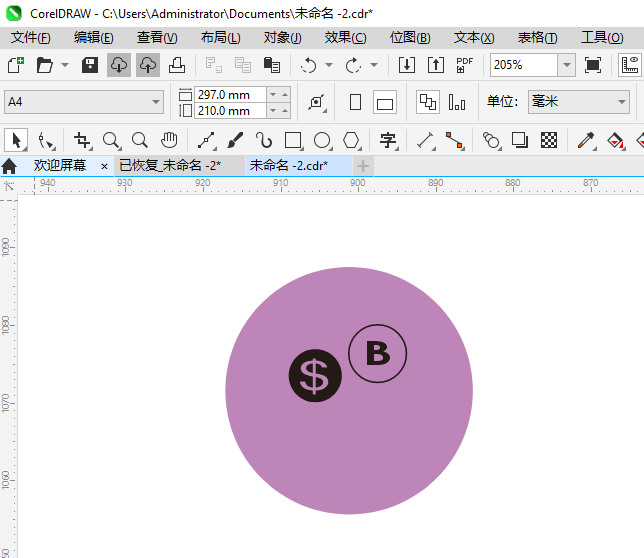Open the zoom level dropdown arrow
Image resolution: width=644 pixels, height=558 pixels.
567,65
